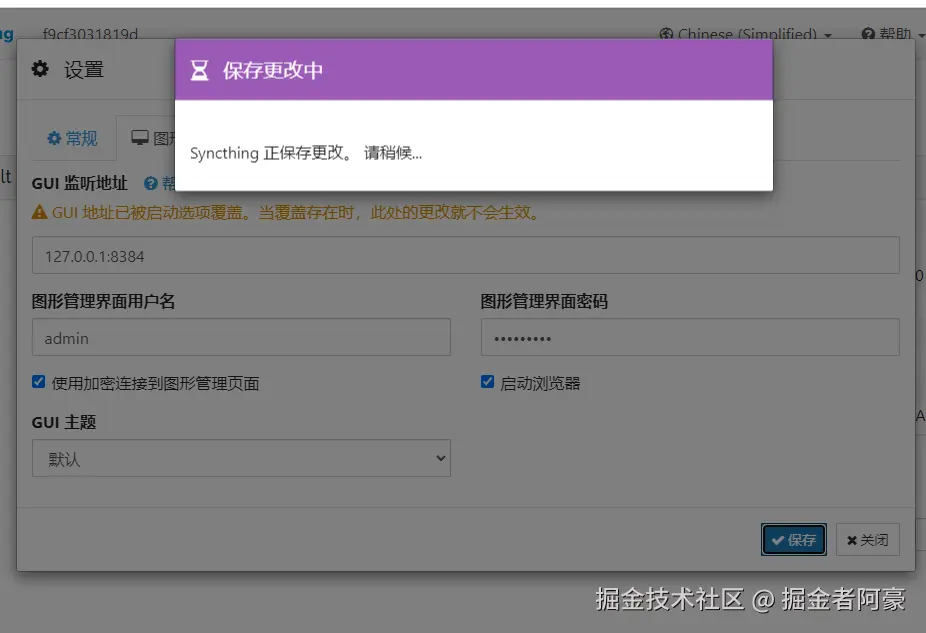The image size is (926, 633).
Task: Toggle the 启动浏览器 checkbox
Action: (487, 382)
